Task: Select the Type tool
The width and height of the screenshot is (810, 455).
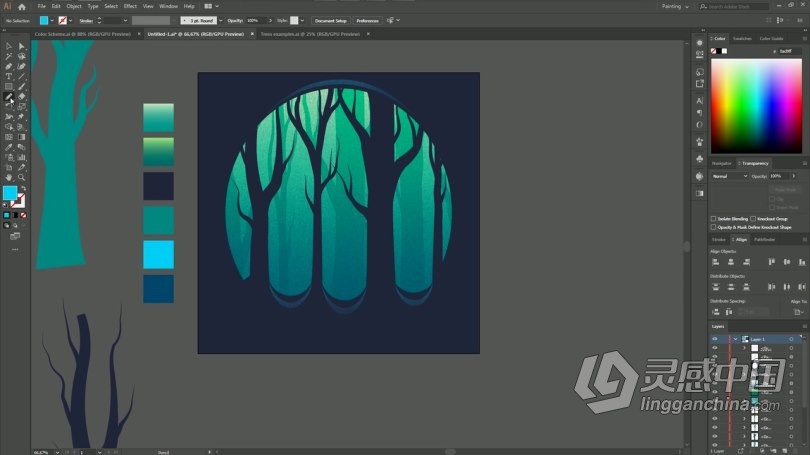Action: click(x=9, y=76)
